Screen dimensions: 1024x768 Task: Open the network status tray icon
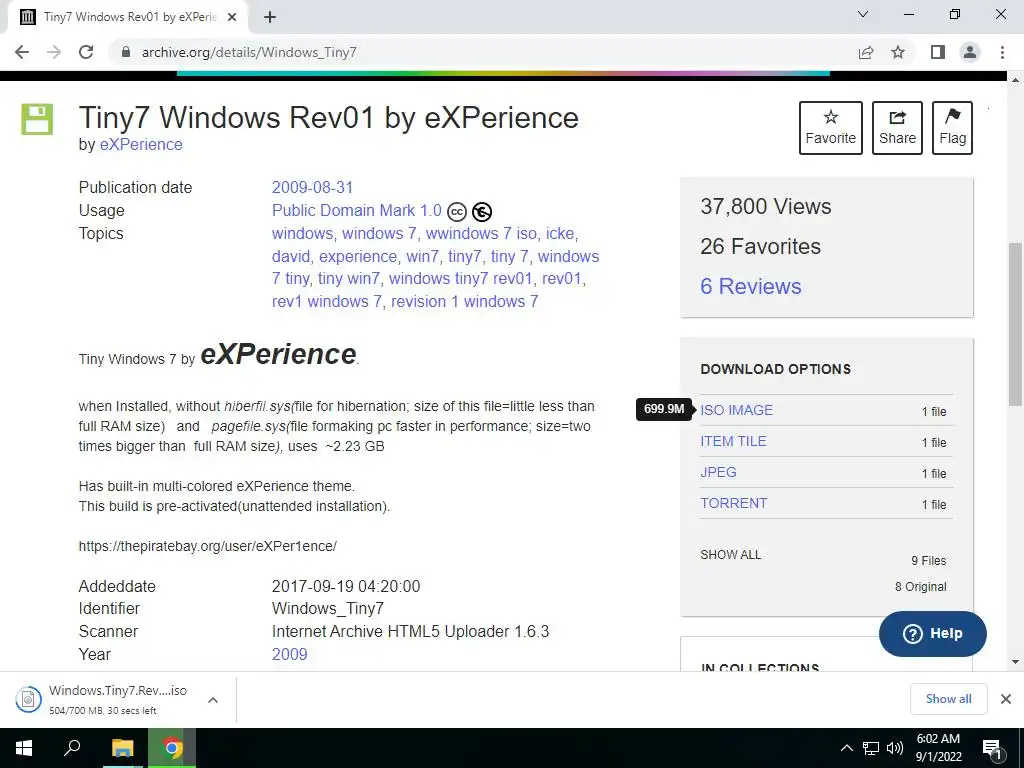click(x=871, y=748)
